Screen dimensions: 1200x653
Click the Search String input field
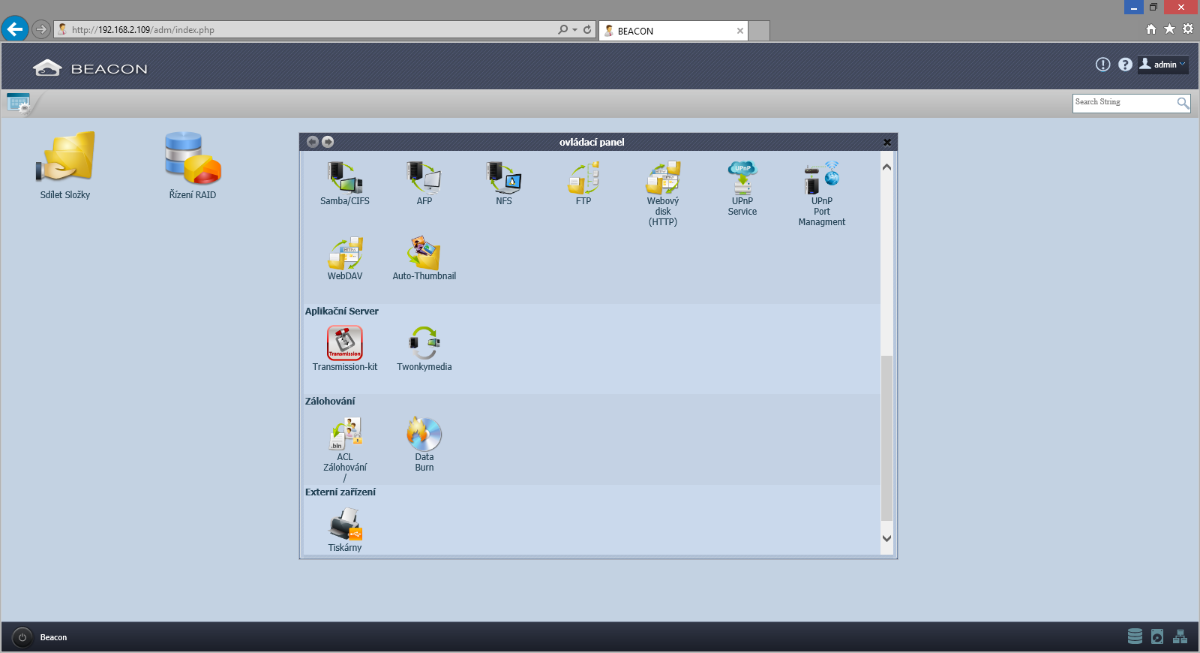tap(1124, 102)
